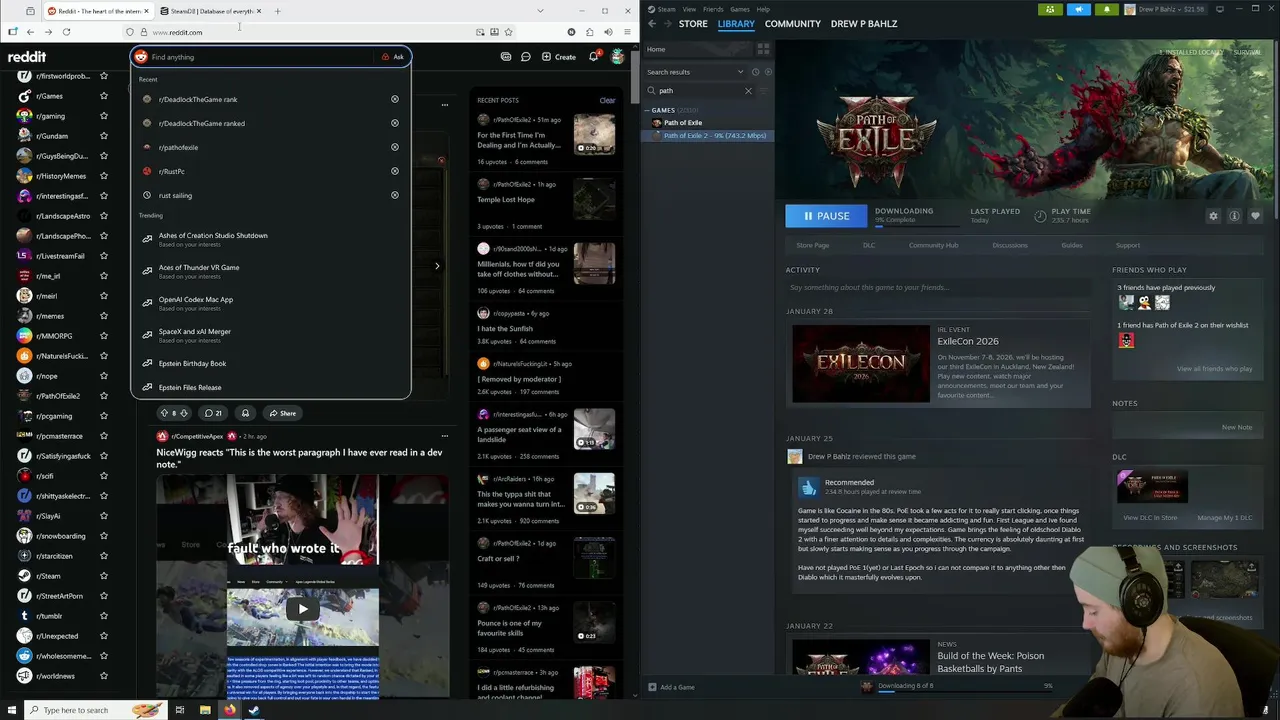Favorite r/gaming with star toggle
The width and height of the screenshot is (1280, 720).
[x=103, y=116]
